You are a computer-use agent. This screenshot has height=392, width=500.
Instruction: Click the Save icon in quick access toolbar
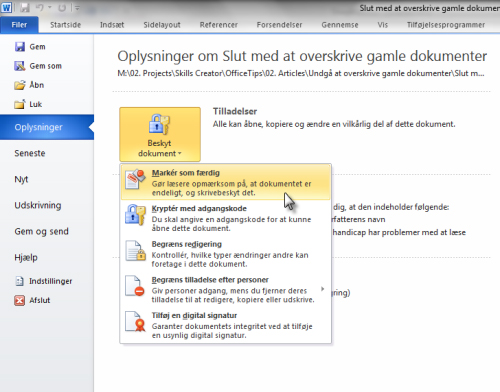click(25, 8)
